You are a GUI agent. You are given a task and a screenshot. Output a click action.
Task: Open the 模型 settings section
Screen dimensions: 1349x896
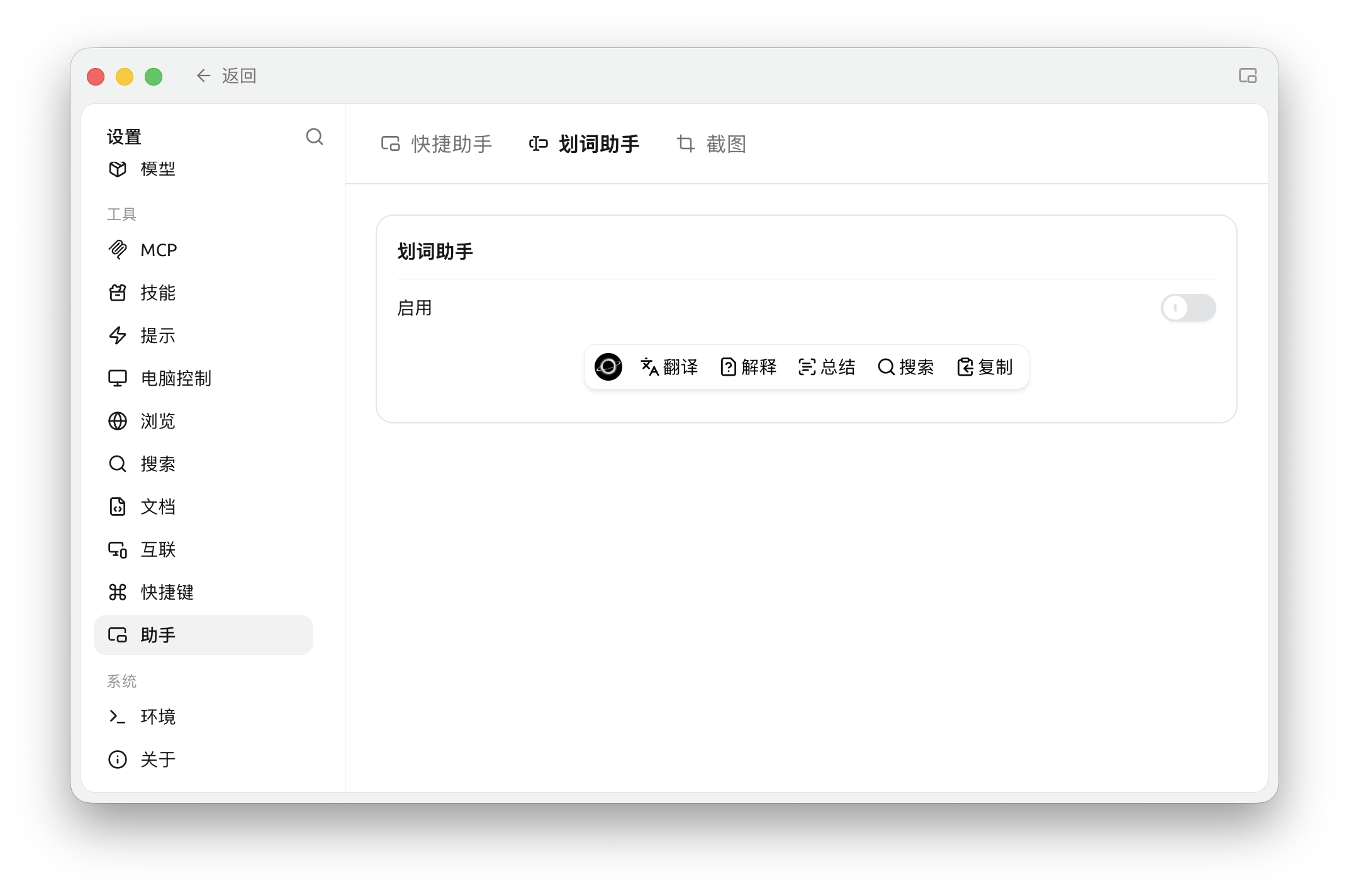[203, 169]
